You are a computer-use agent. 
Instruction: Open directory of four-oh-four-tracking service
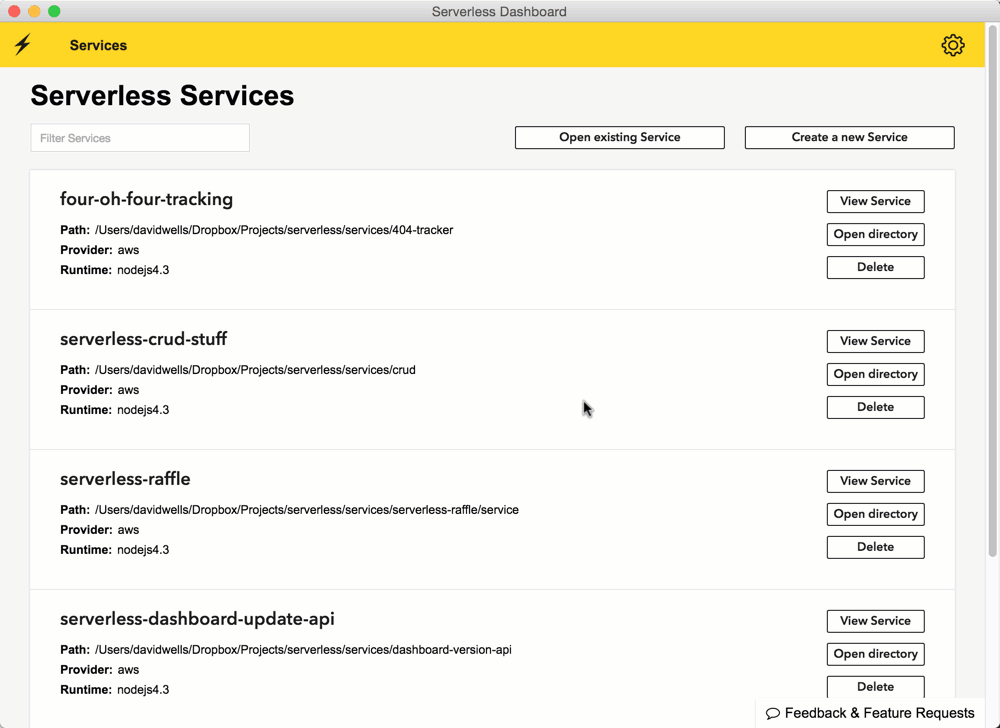[875, 234]
